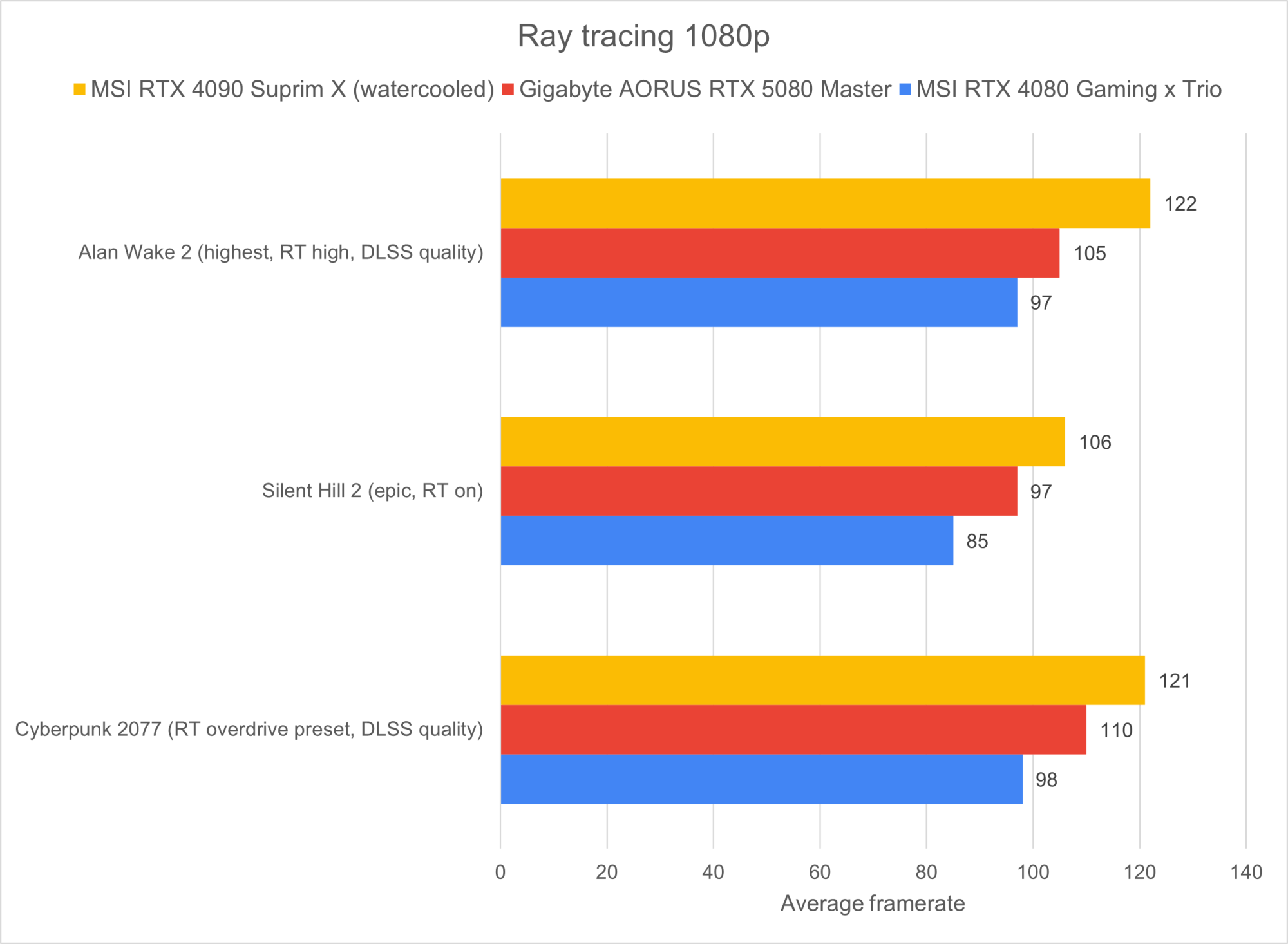Click the 'Average framerate' axis title
This screenshot has height=944, width=1288.
point(873,903)
